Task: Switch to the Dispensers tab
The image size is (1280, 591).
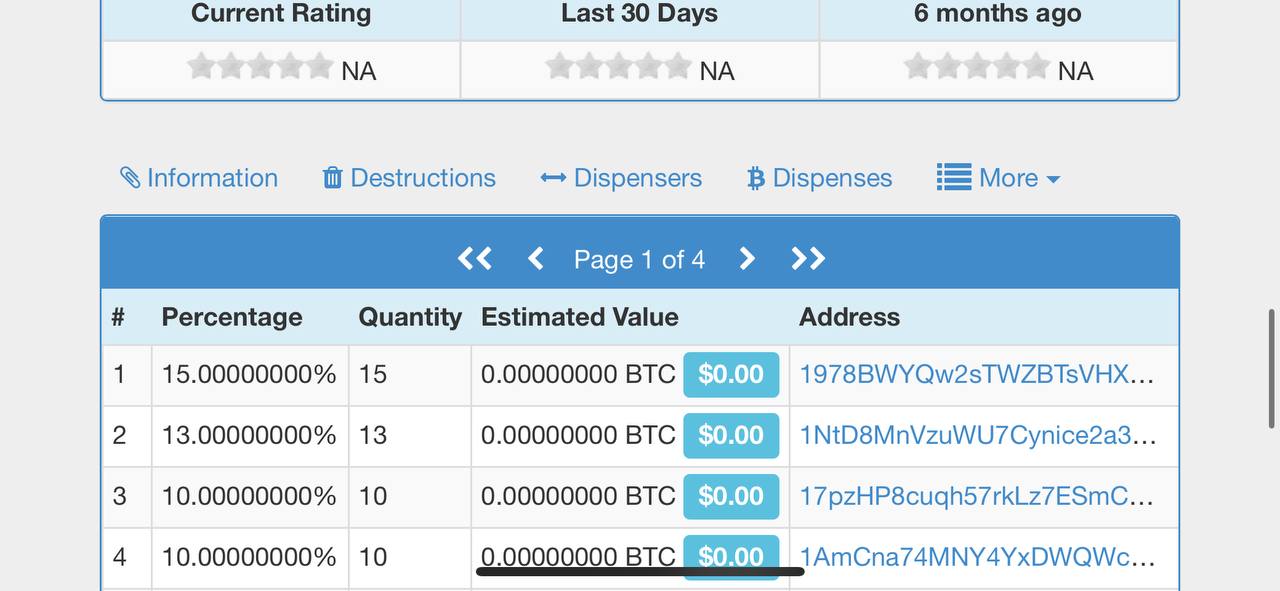Action: coord(637,178)
